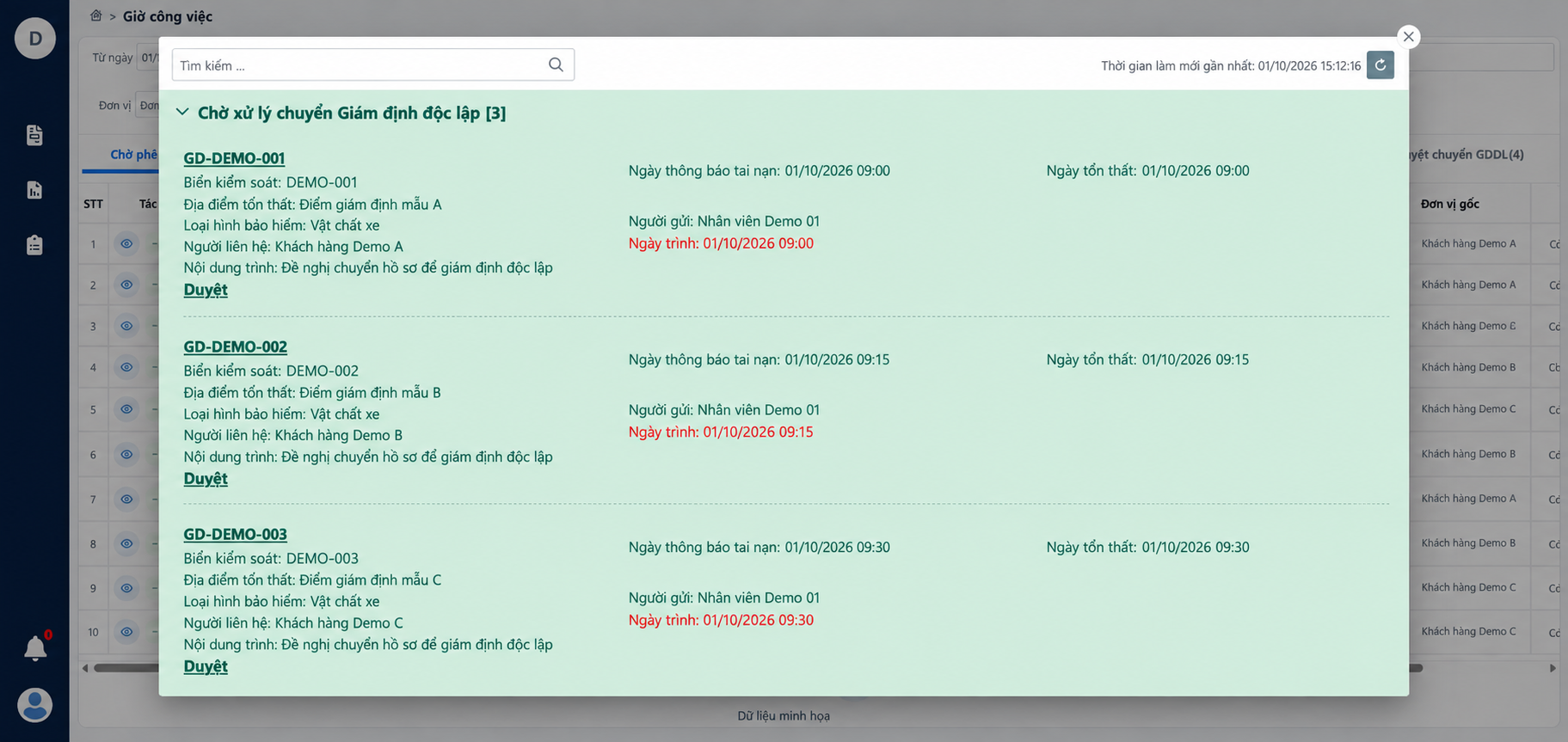Click 'Giờ công việc' in the breadcrumb

pos(168,16)
